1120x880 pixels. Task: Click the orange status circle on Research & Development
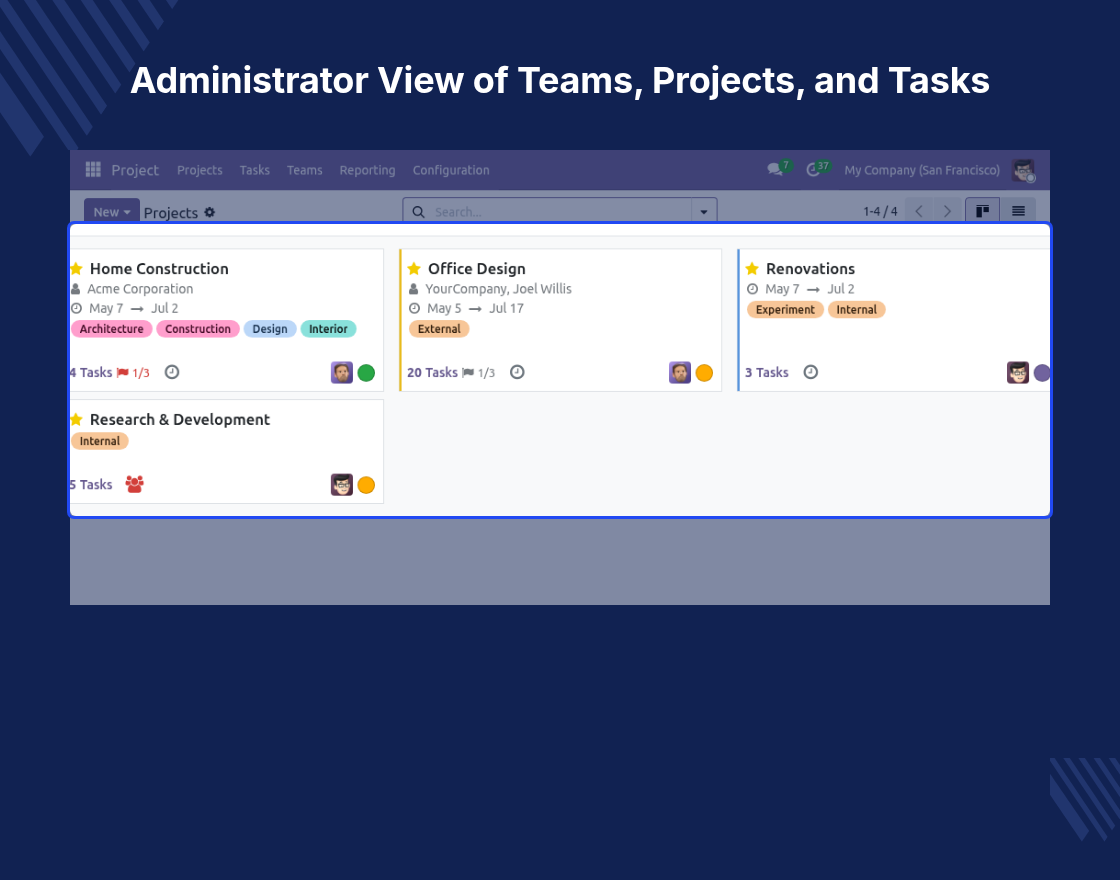pyautogui.click(x=366, y=485)
